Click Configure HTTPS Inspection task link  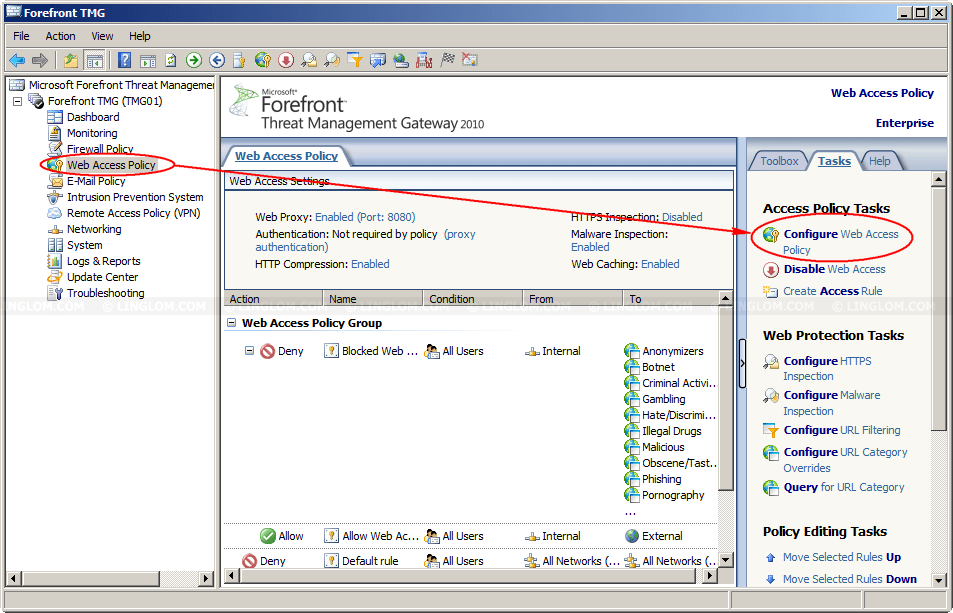pos(827,369)
